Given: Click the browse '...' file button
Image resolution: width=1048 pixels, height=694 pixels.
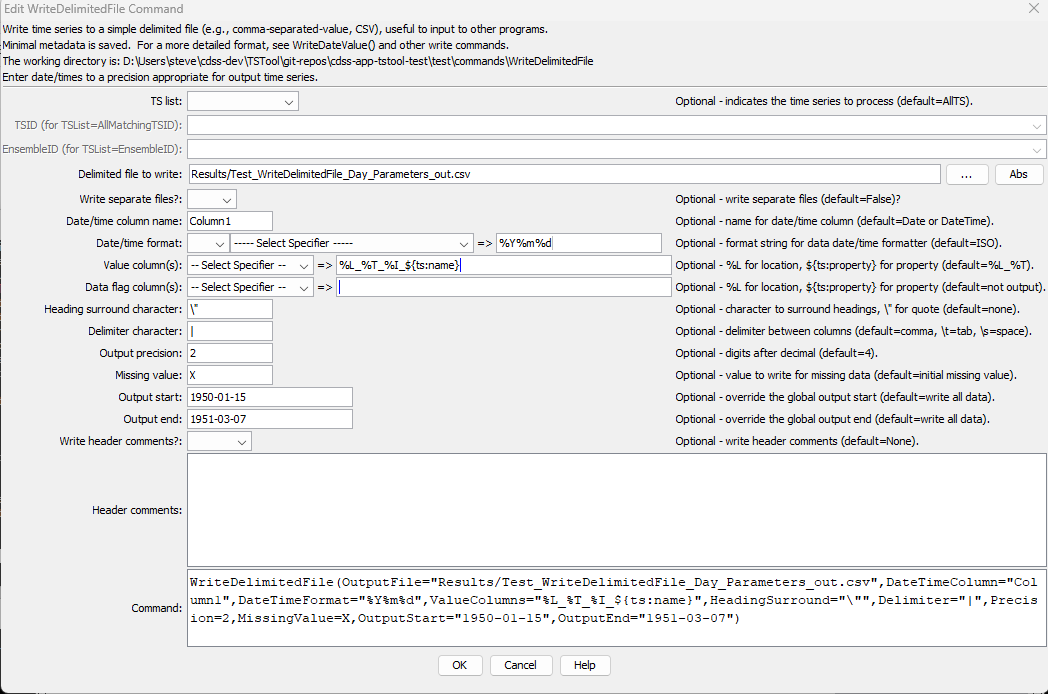Looking at the screenshot, I should pos(966,175).
